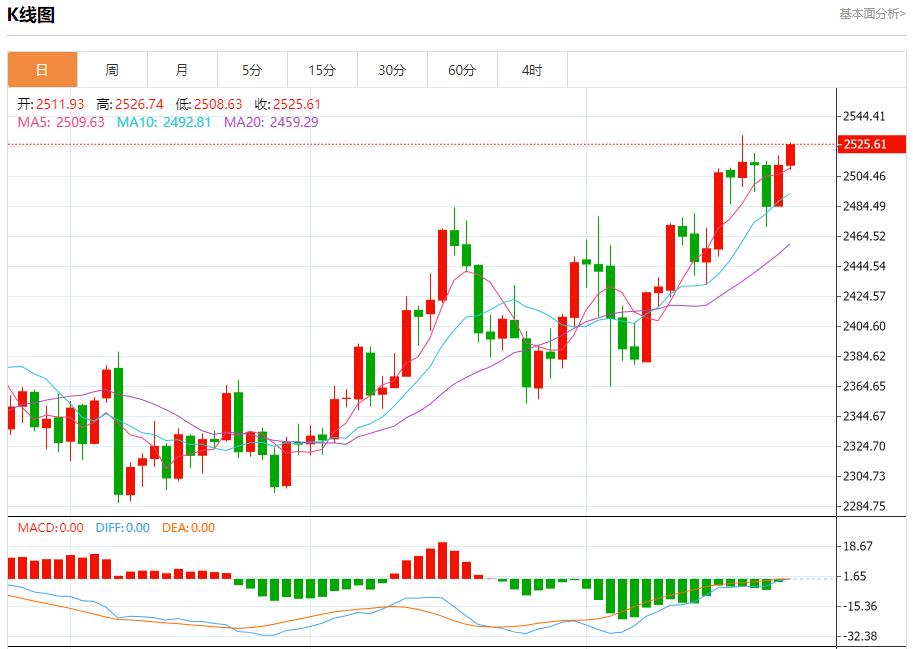
Task: Switch to the 4时 four-hour tab
Action: tap(532, 70)
